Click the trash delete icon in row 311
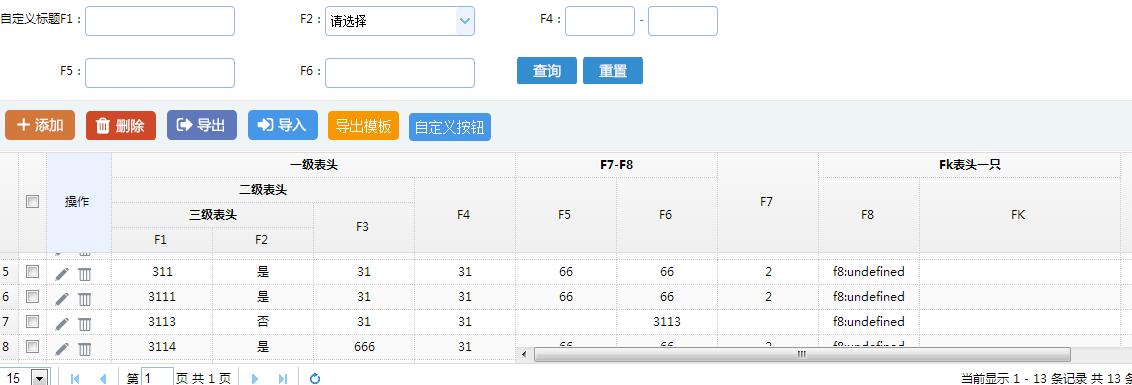Screen dimensions: 1132x385 click(x=84, y=274)
